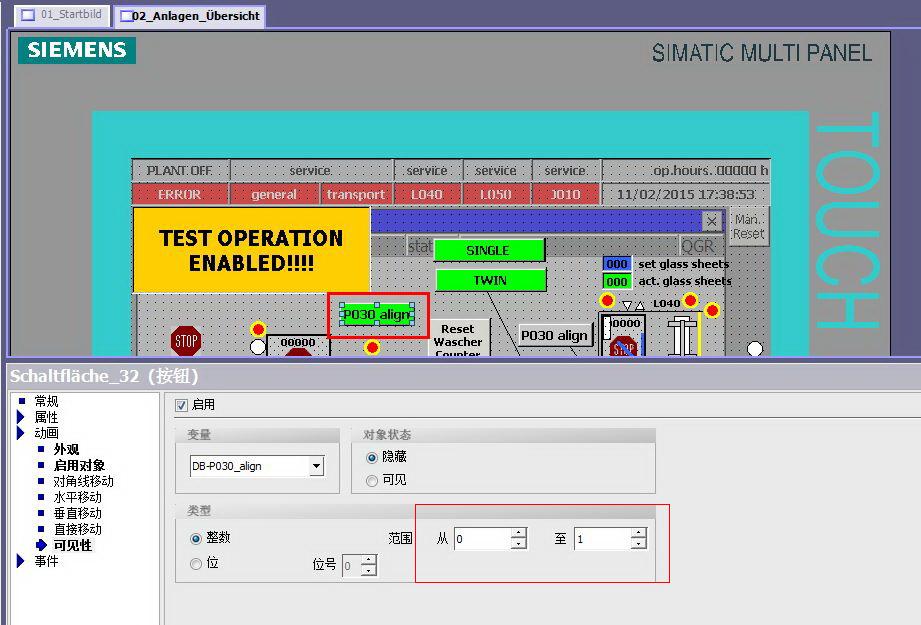Click the PLANT OFF button
Screen dimensions: 921x625
click(180, 170)
